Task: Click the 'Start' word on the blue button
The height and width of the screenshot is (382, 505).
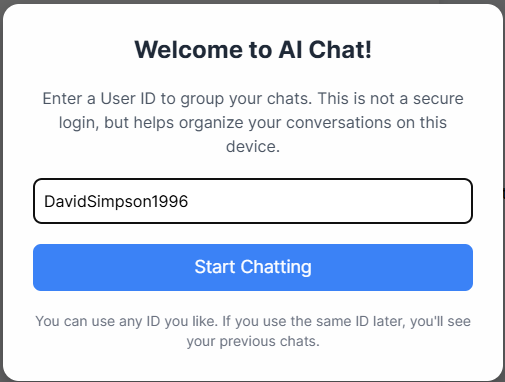Action: (215, 267)
